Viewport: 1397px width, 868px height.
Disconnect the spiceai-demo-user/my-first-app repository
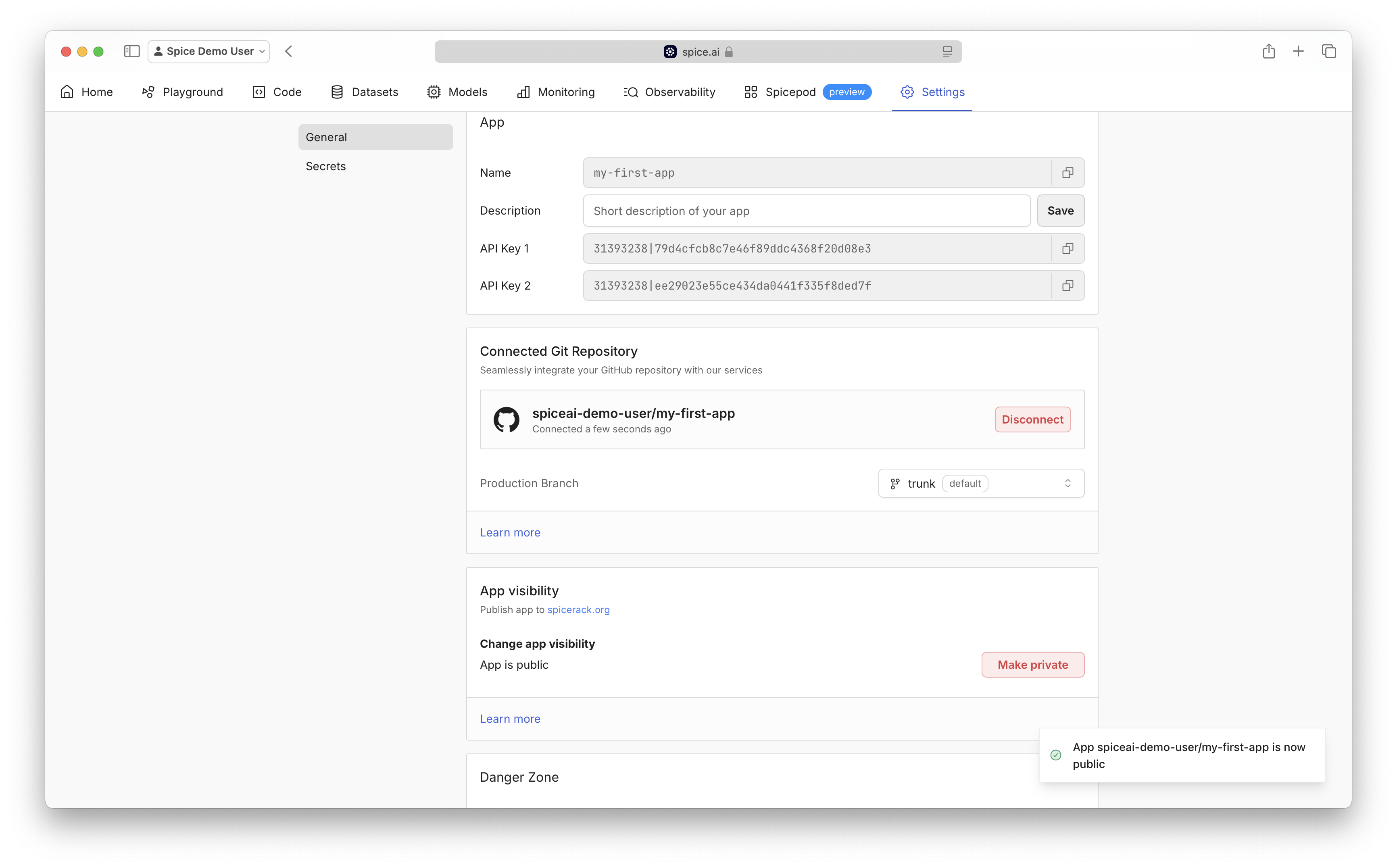(1032, 419)
